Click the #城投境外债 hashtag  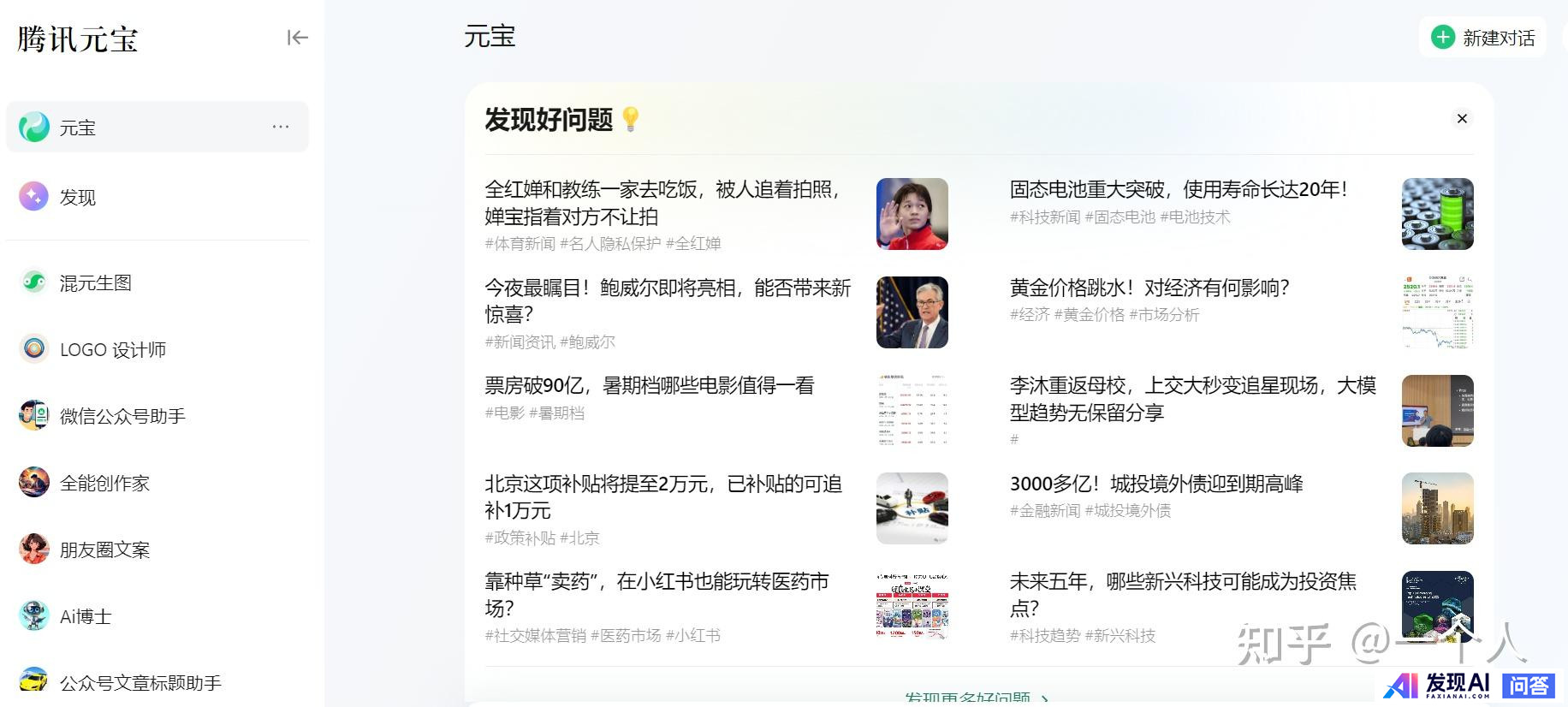tap(1128, 511)
